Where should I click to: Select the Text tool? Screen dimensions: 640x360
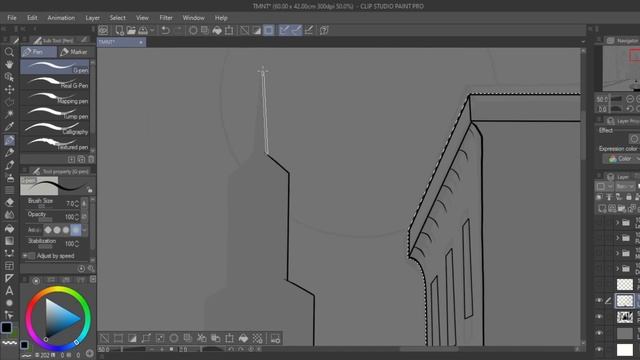[9, 291]
